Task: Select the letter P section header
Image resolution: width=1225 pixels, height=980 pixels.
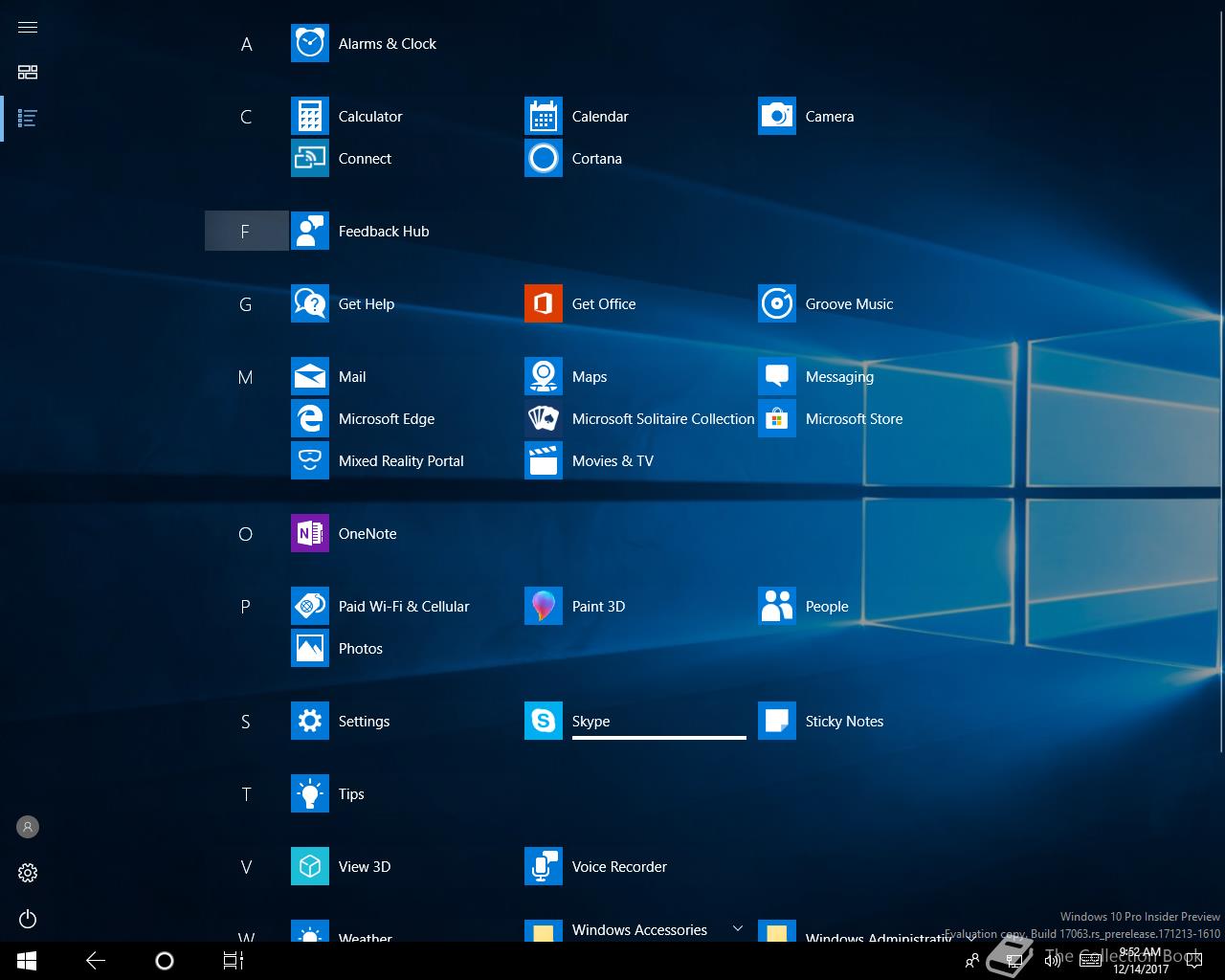Action: tap(246, 607)
